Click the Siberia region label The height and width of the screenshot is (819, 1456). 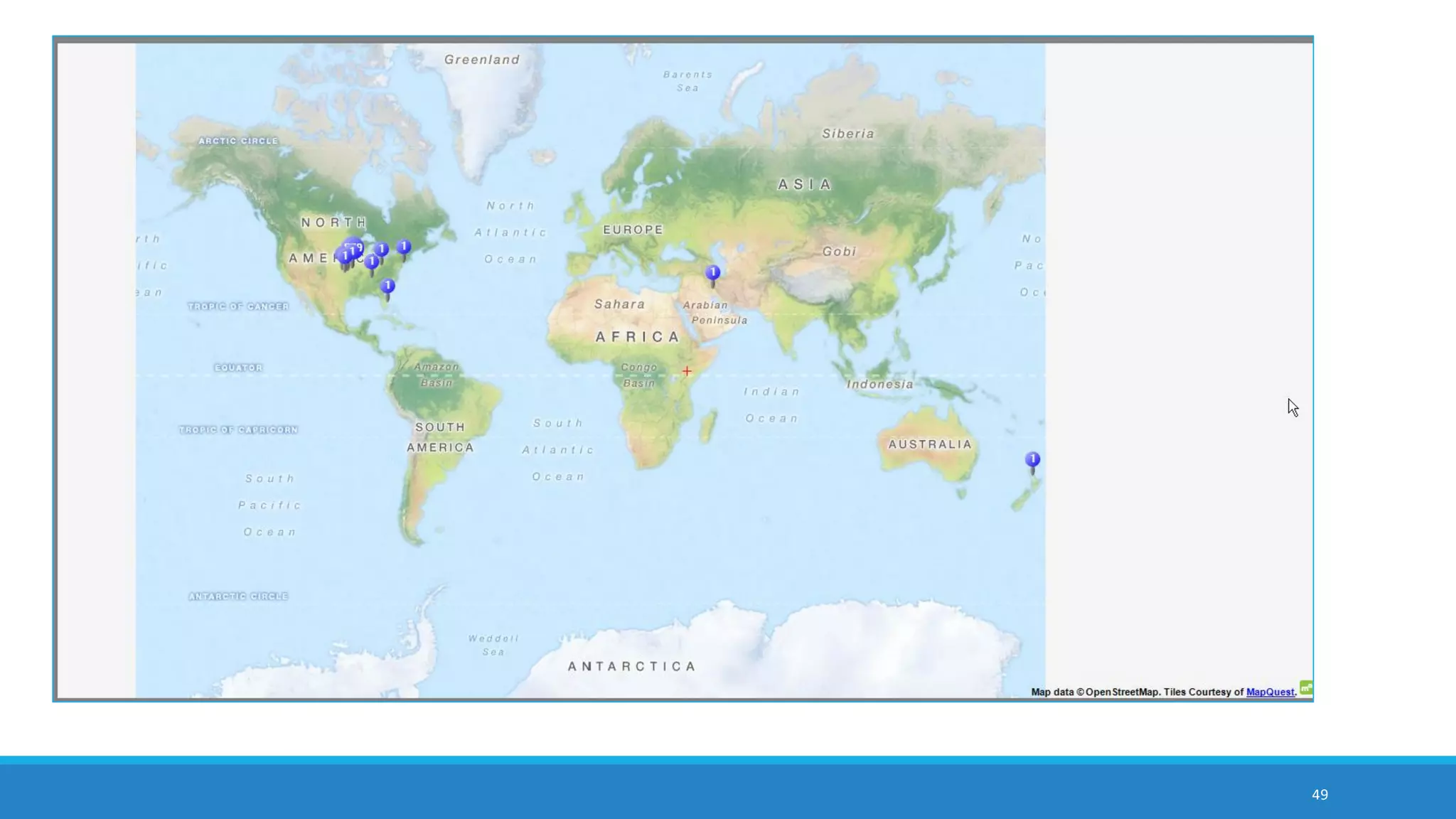point(847,134)
